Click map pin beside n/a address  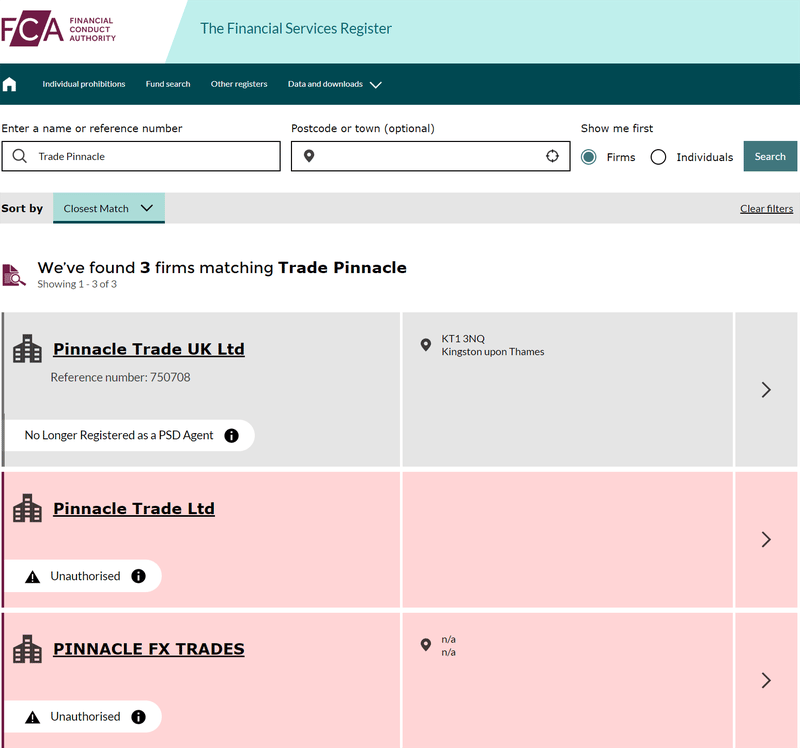(x=426, y=645)
